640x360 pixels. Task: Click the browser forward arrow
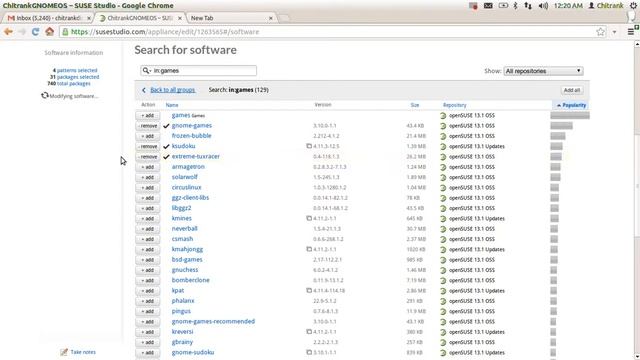pyautogui.click(x=22, y=32)
